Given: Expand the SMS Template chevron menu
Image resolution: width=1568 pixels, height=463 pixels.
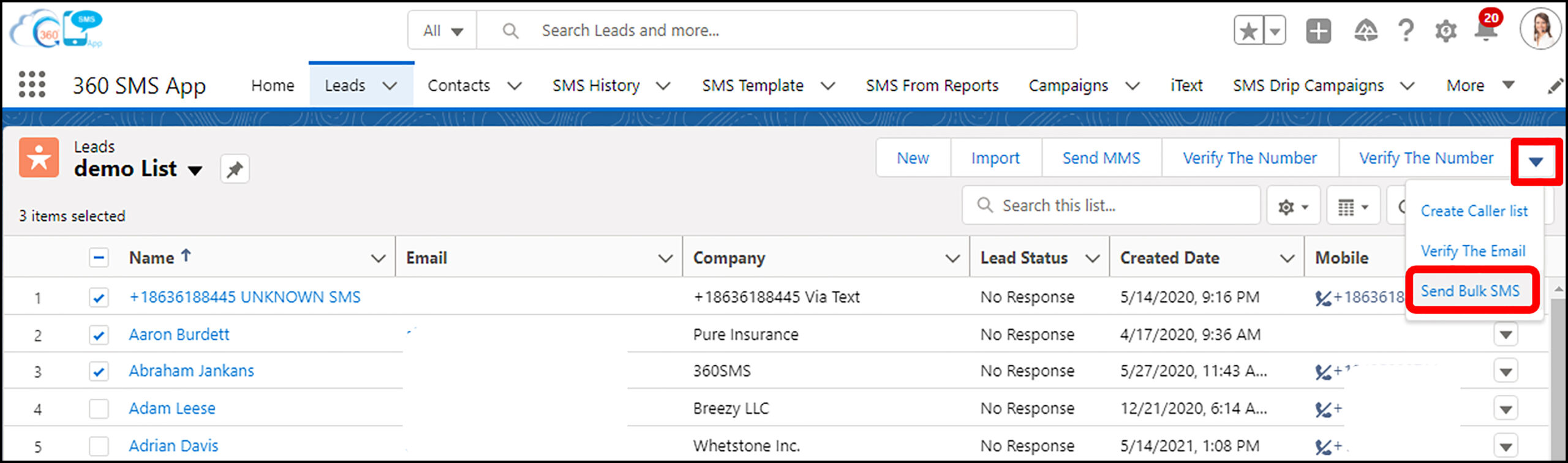Looking at the screenshot, I should pyautogui.click(x=827, y=86).
